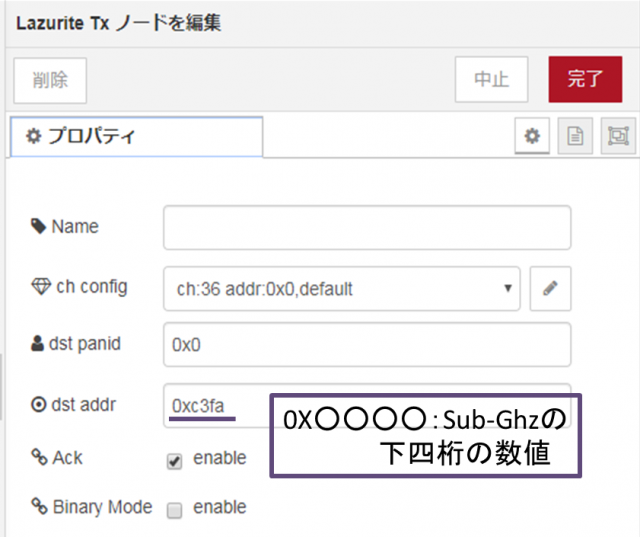Open node description document icon

click(x=575, y=136)
